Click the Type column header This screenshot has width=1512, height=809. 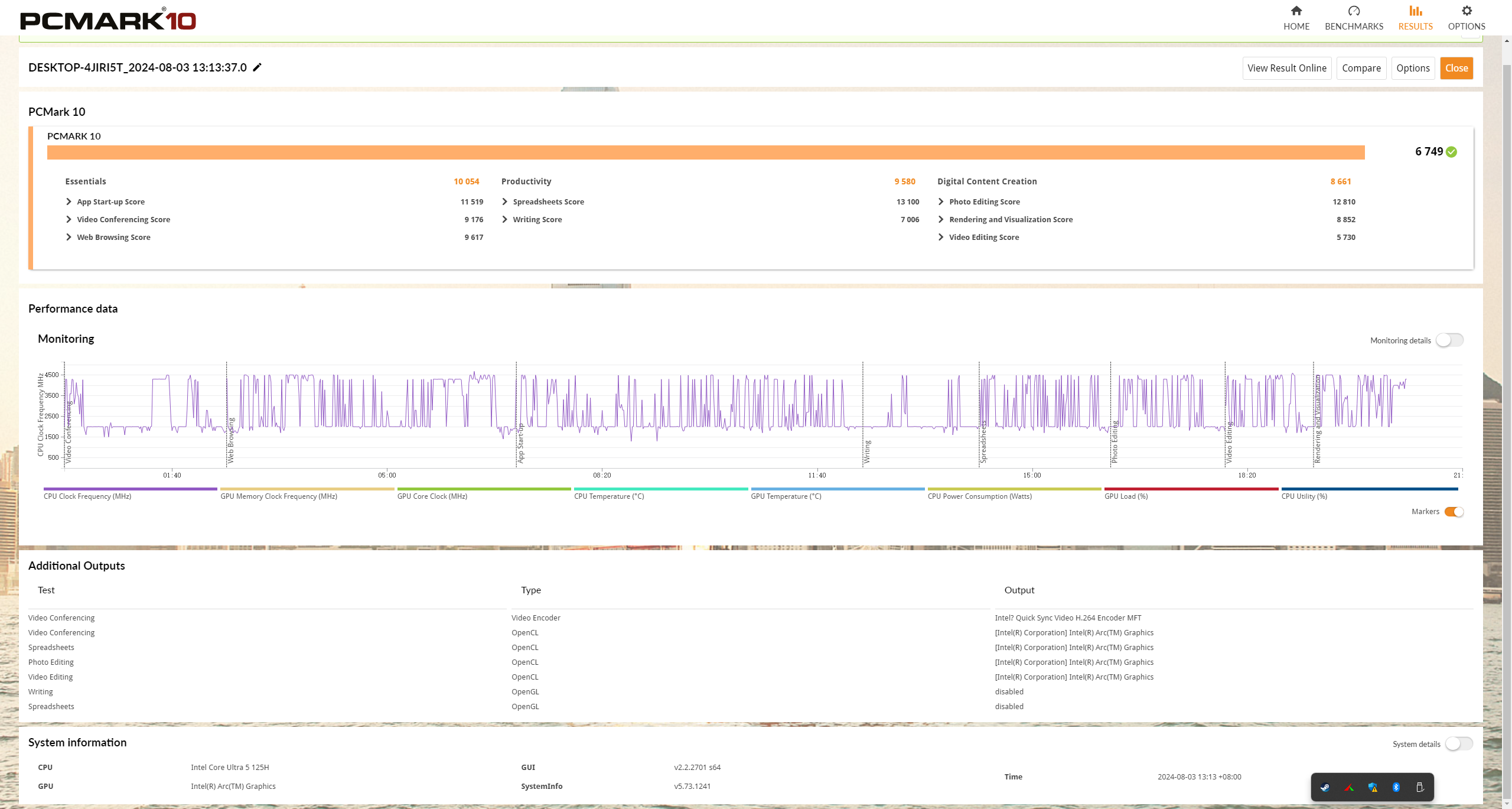530,590
